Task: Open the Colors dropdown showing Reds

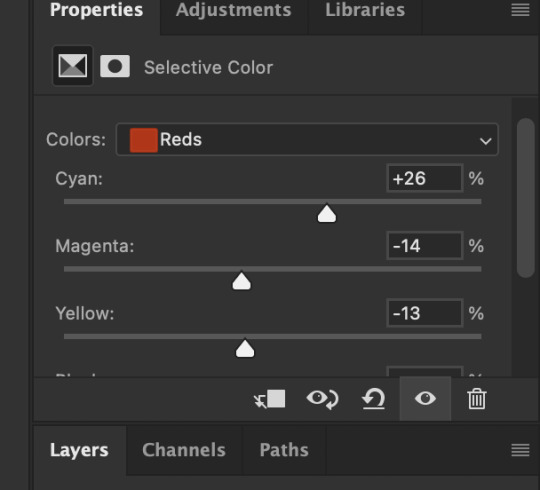Action: point(307,139)
